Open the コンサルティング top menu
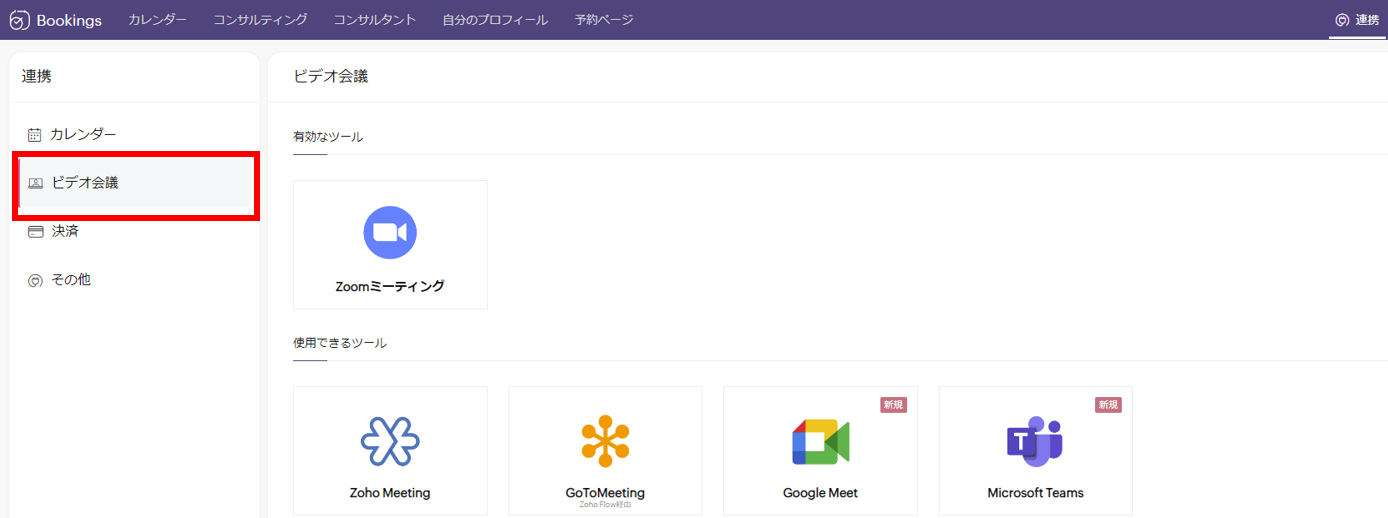The height and width of the screenshot is (518, 1388). click(260, 20)
